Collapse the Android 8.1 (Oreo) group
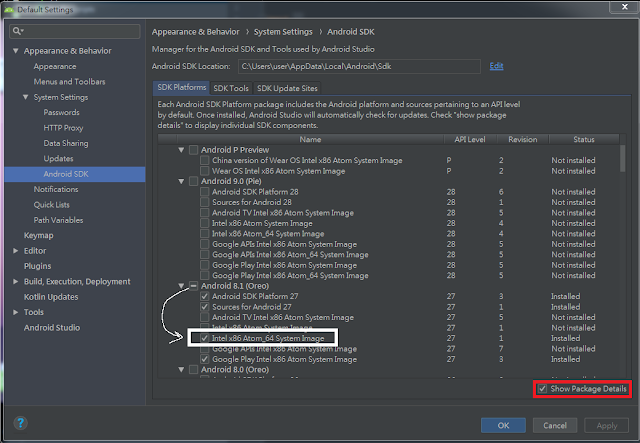This screenshot has height=443, width=640. (x=181, y=286)
